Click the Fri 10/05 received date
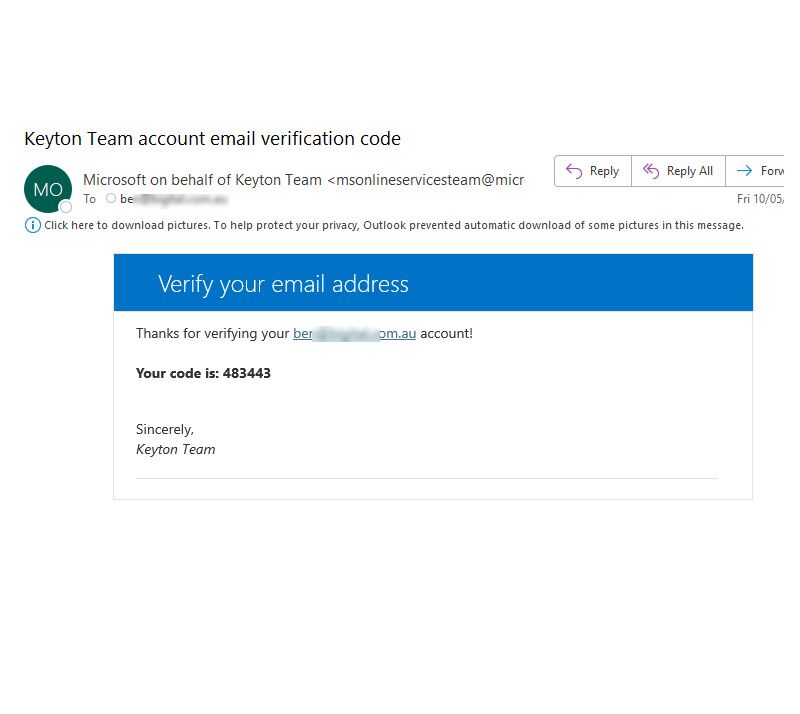This screenshot has height=714, width=800. [759, 199]
